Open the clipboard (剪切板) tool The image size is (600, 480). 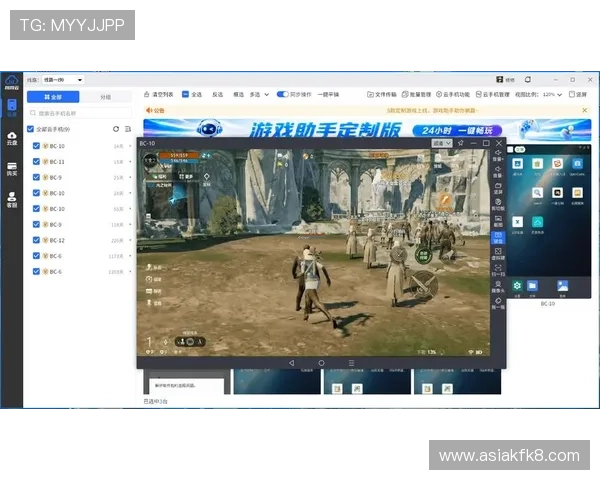(x=498, y=204)
